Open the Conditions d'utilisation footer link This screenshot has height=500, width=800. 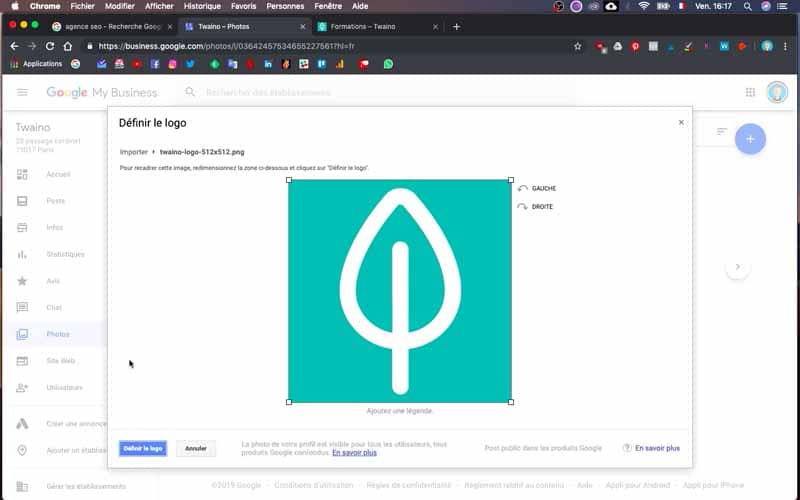coord(314,485)
